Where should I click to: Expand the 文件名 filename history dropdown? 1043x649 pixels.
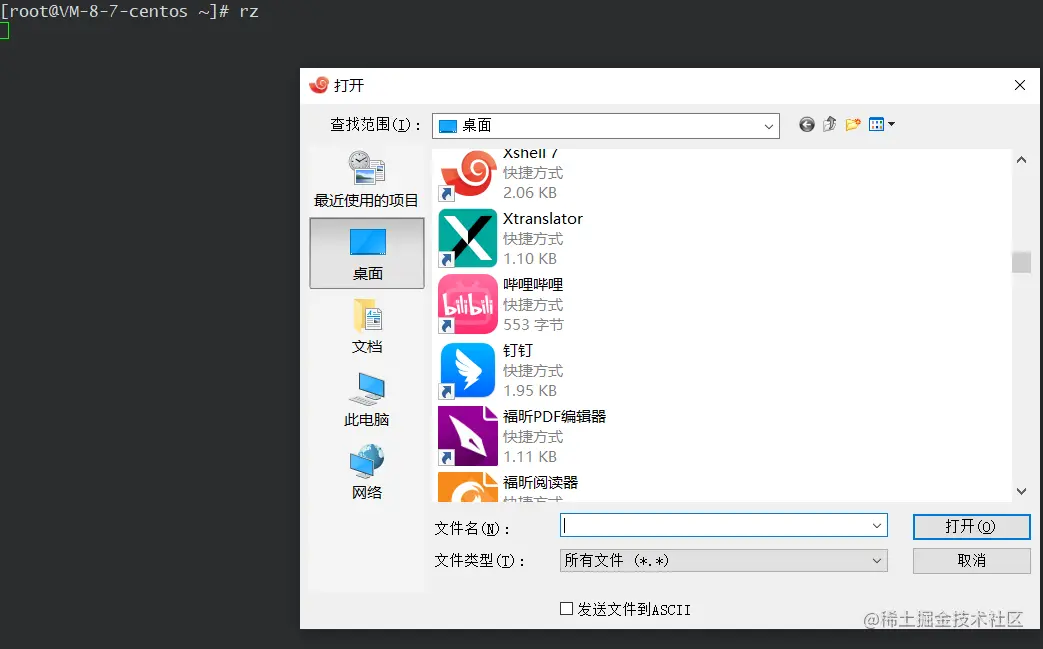877,526
